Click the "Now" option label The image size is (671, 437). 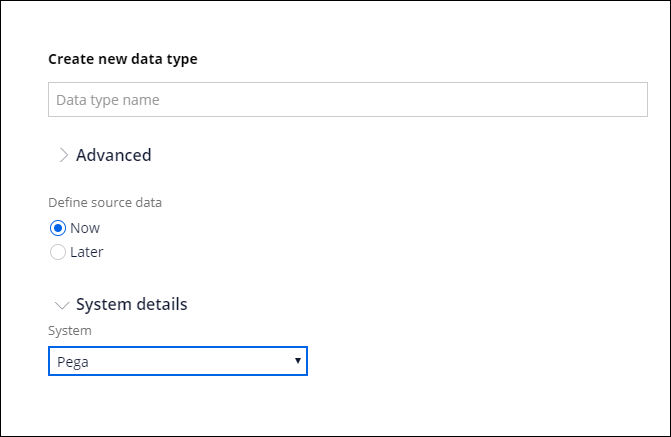85,228
